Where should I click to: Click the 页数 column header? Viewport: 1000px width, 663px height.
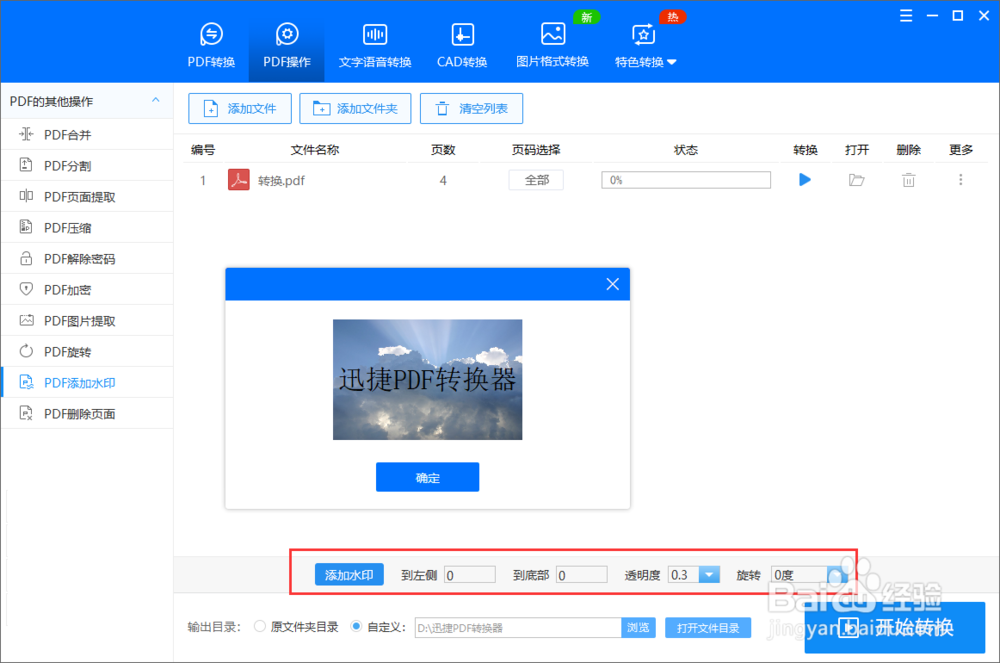[443, 150]
